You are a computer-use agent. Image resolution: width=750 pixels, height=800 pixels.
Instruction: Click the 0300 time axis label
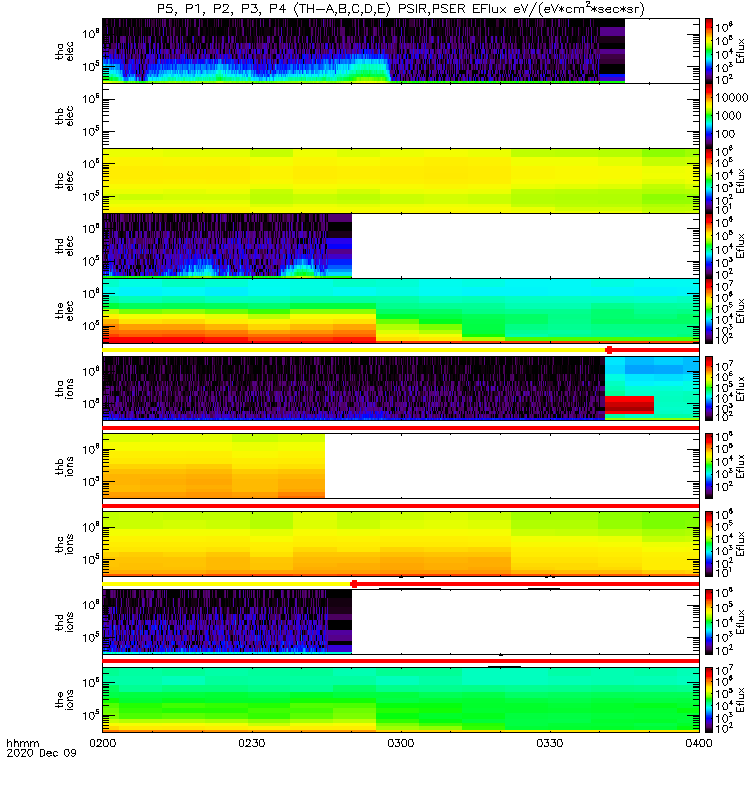tap(401, 743)
